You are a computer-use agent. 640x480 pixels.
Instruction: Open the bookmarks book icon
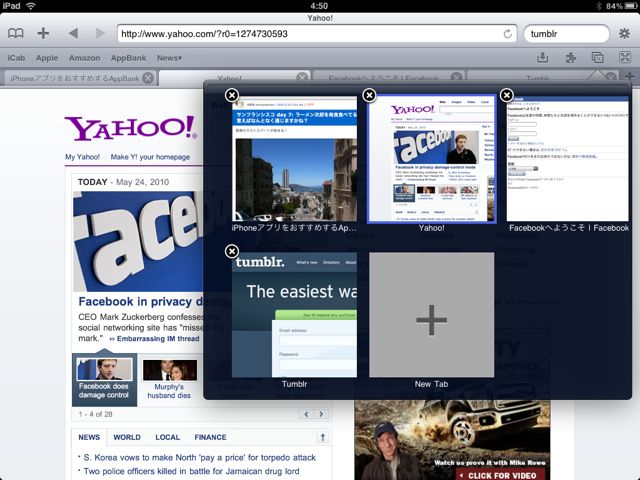click(x=16, y=33)
